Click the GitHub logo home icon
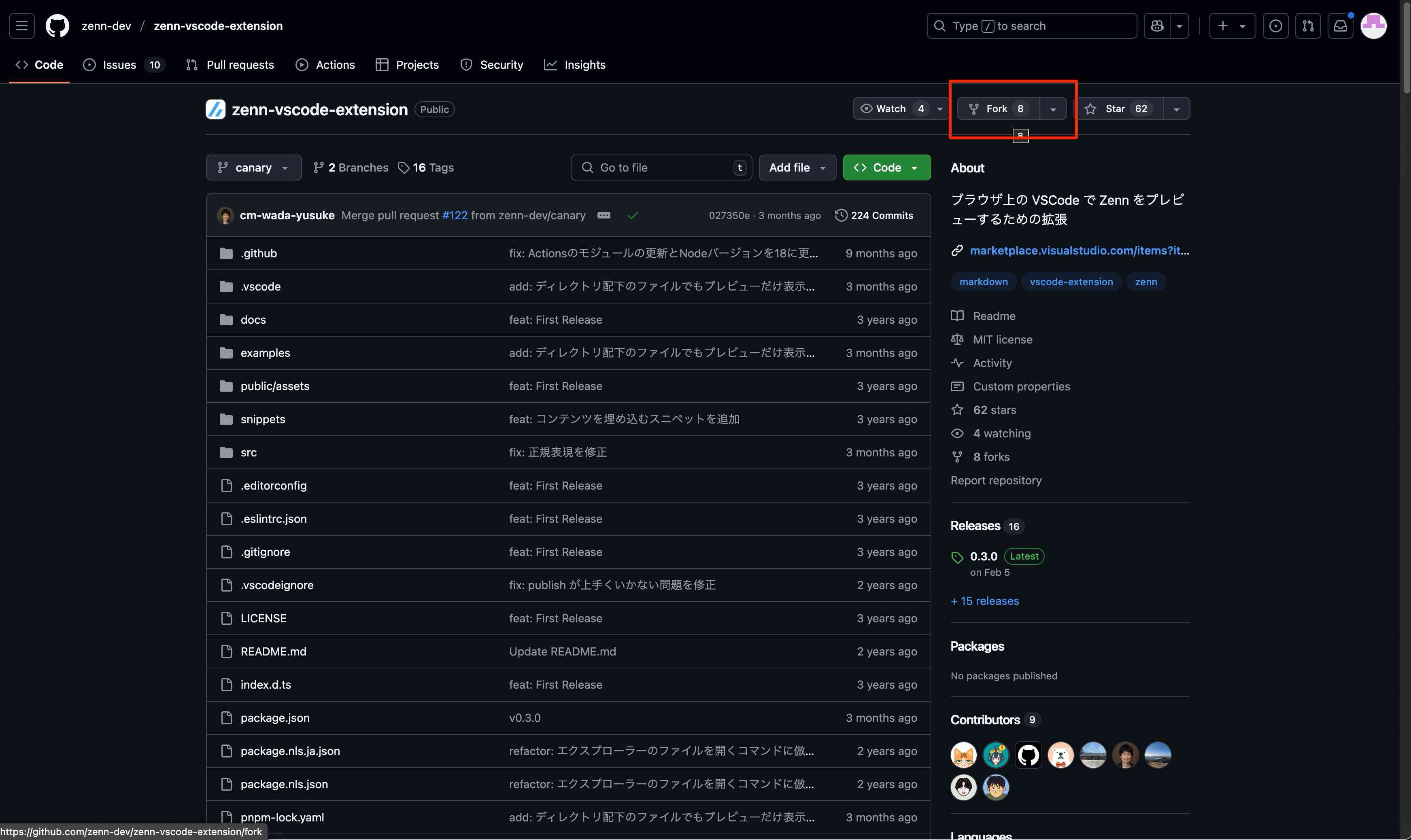Image resolution: width=1411 pixels, height=840 pixels. [57, 26]
